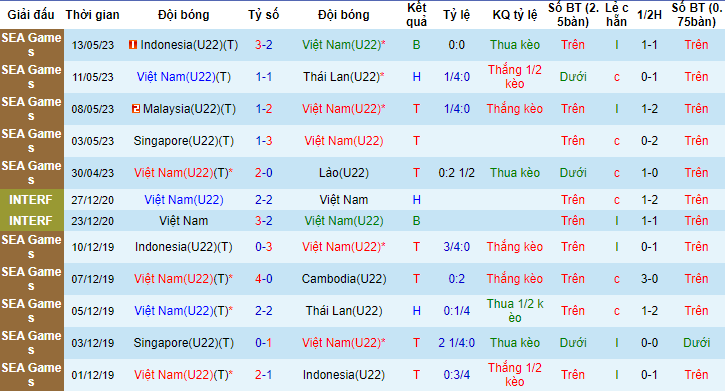Select the 2 1/4:0 odds value
This screenshot has width=725, height=391.
(x=456, y=343)
